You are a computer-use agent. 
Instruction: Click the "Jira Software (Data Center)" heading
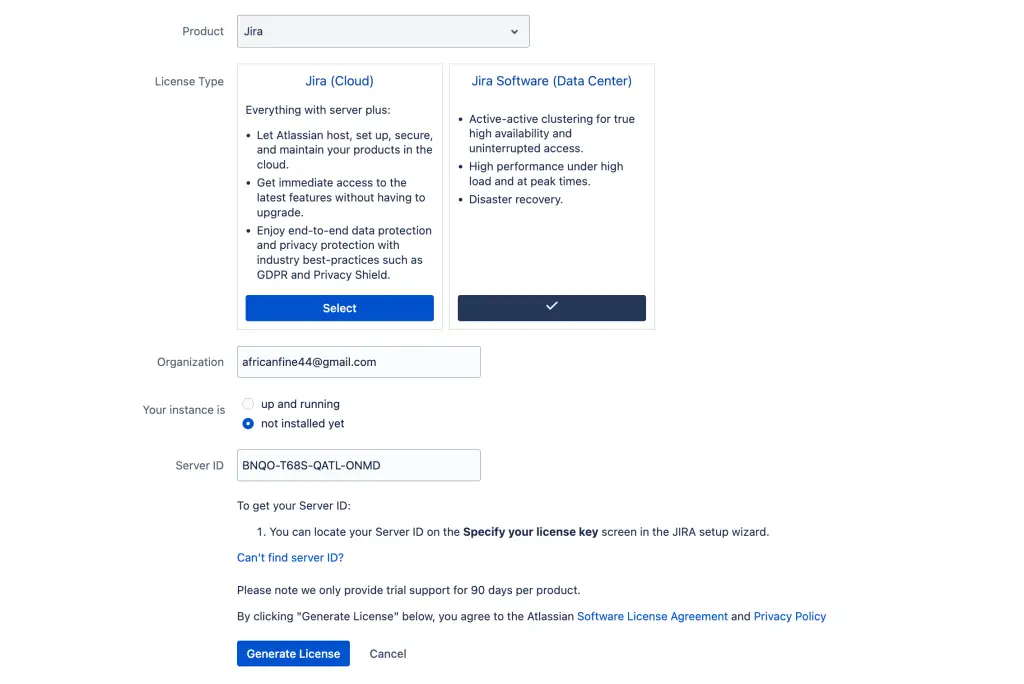(x=551, y=80)
